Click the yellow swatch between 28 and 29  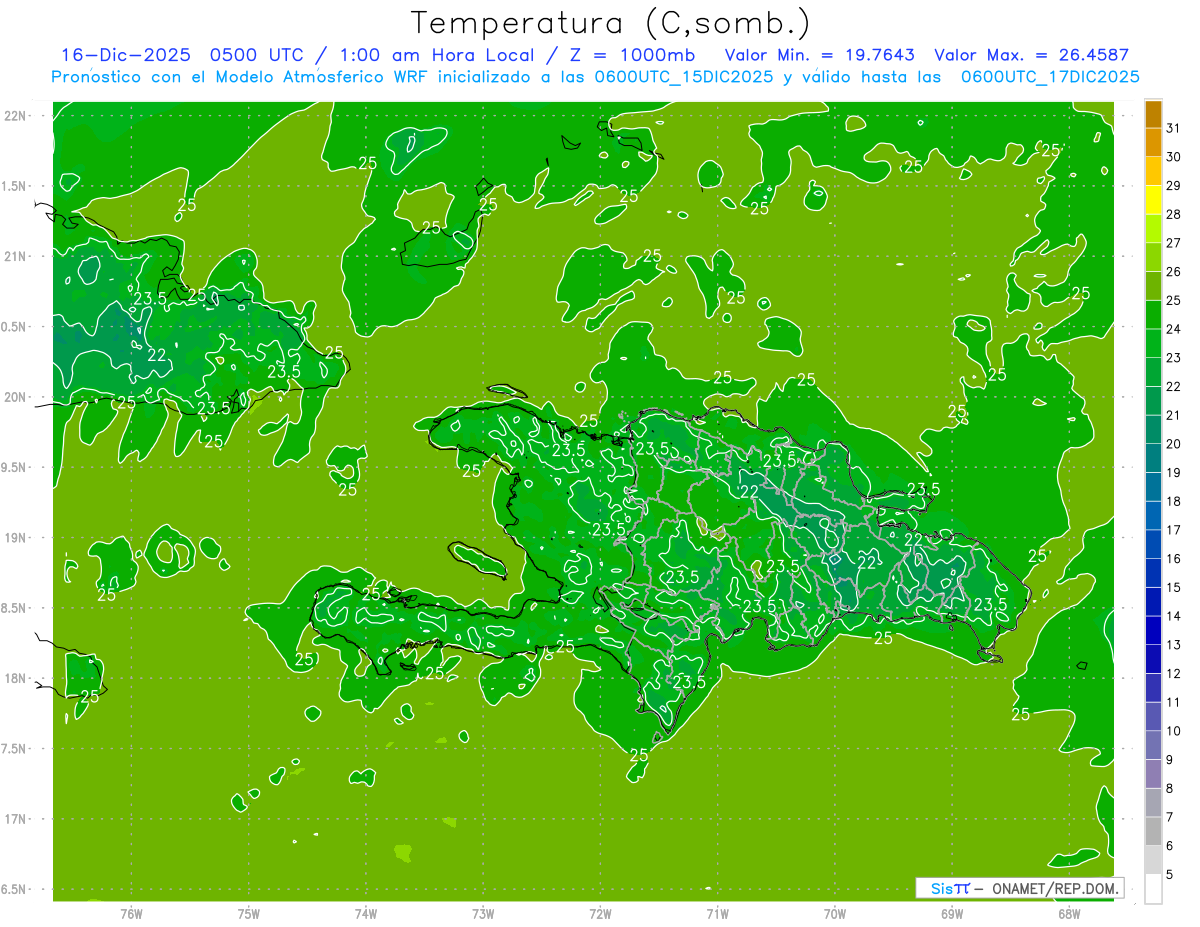click(1153, 199)
